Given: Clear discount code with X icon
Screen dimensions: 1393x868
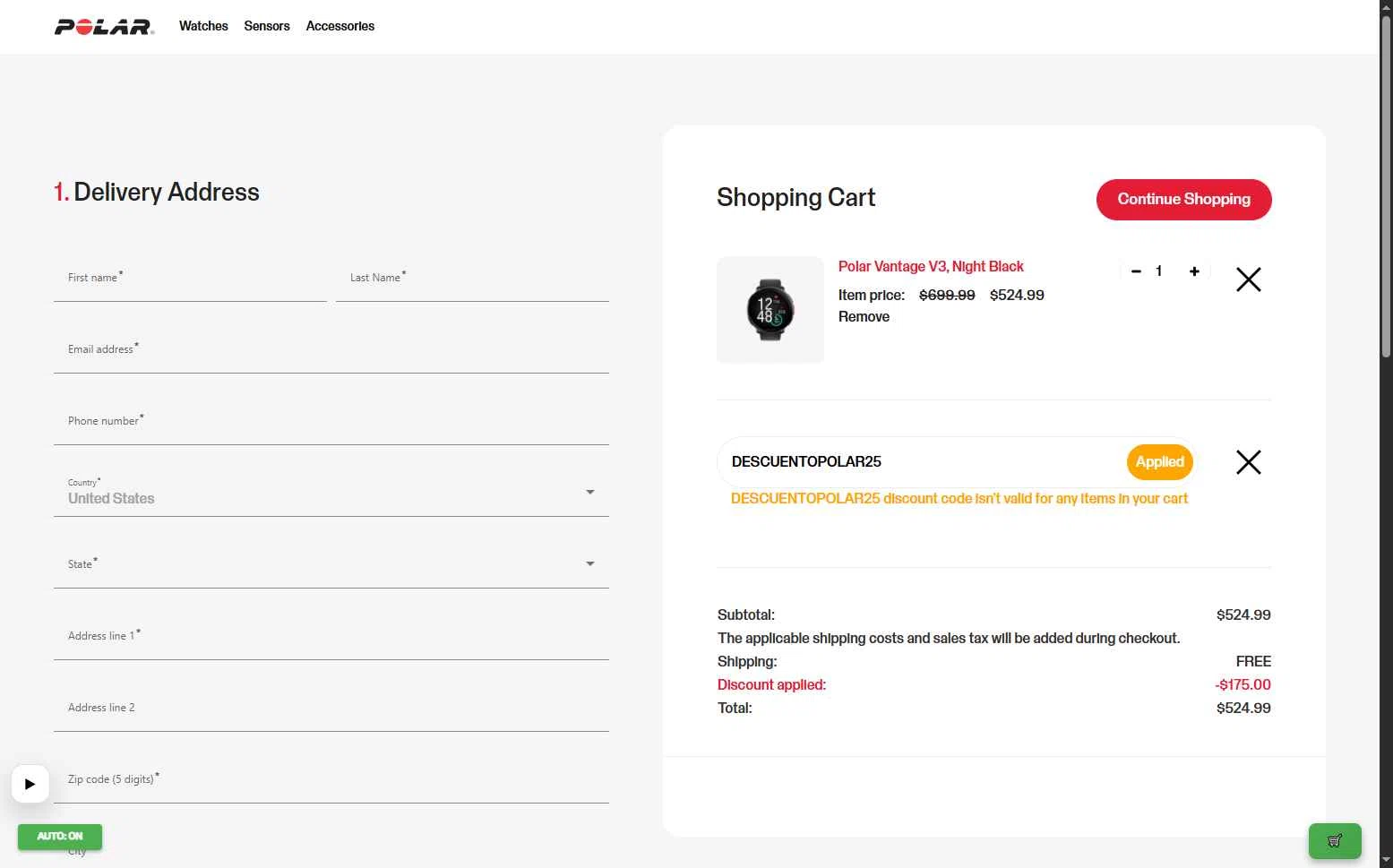Looking at the screenshot, I should coord(1248,462).
